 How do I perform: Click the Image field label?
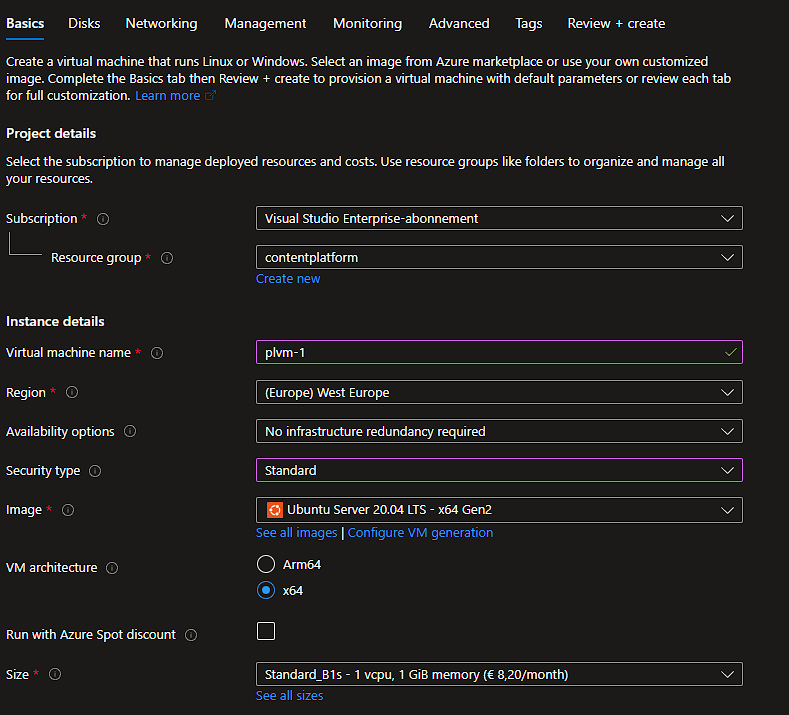tap(24, 510)
